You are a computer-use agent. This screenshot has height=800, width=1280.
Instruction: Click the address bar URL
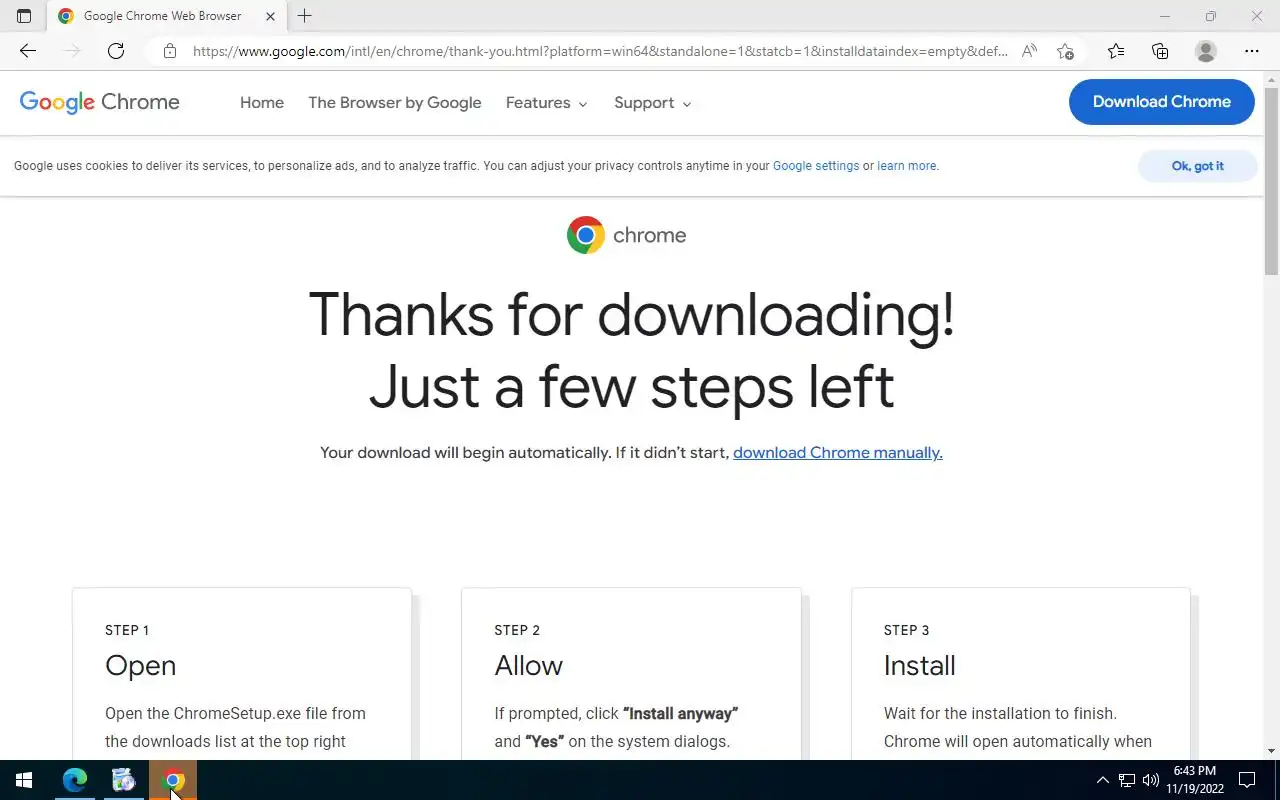(600, 51)
